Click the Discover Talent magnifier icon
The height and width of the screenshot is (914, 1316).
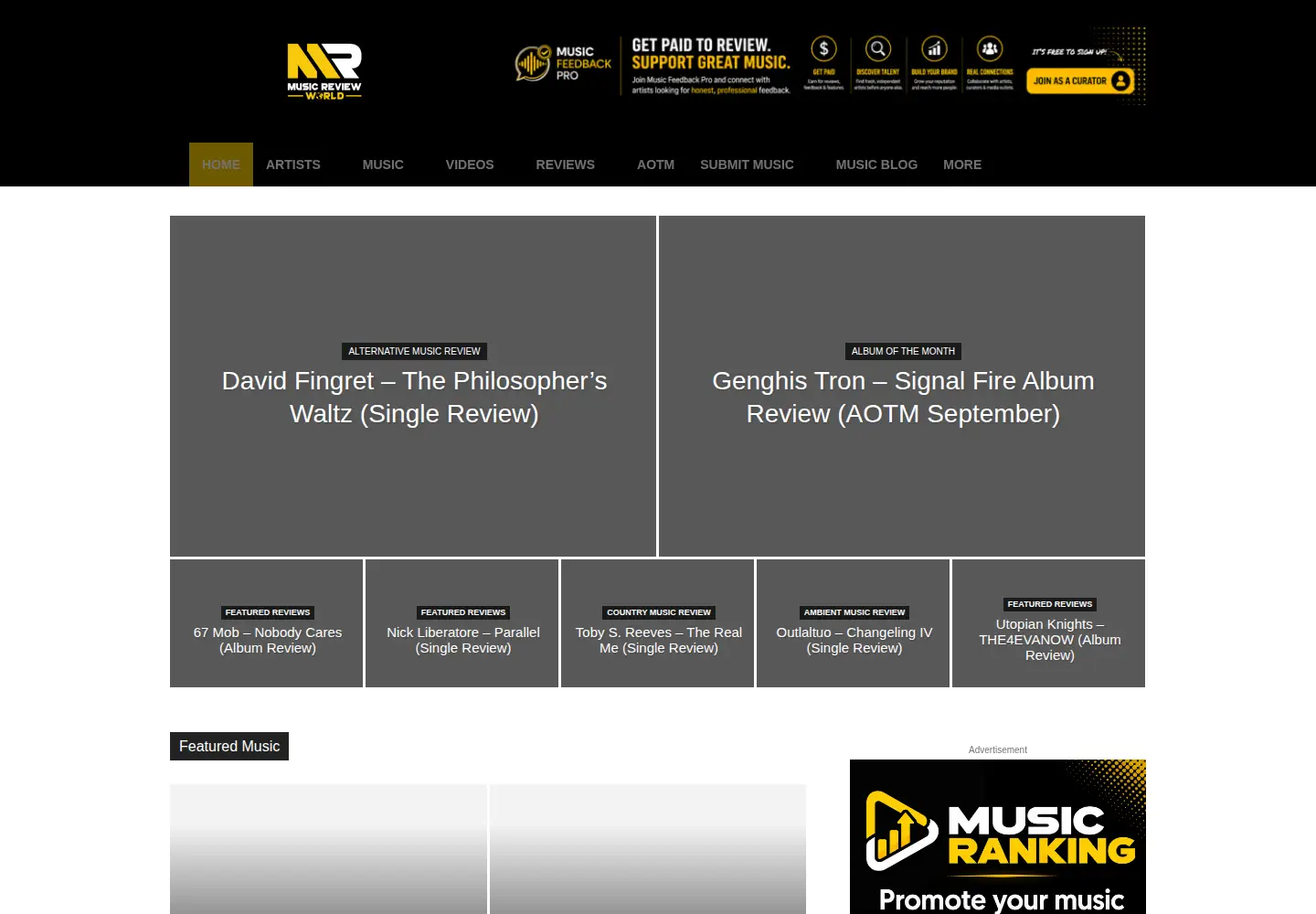coord(878,48)
